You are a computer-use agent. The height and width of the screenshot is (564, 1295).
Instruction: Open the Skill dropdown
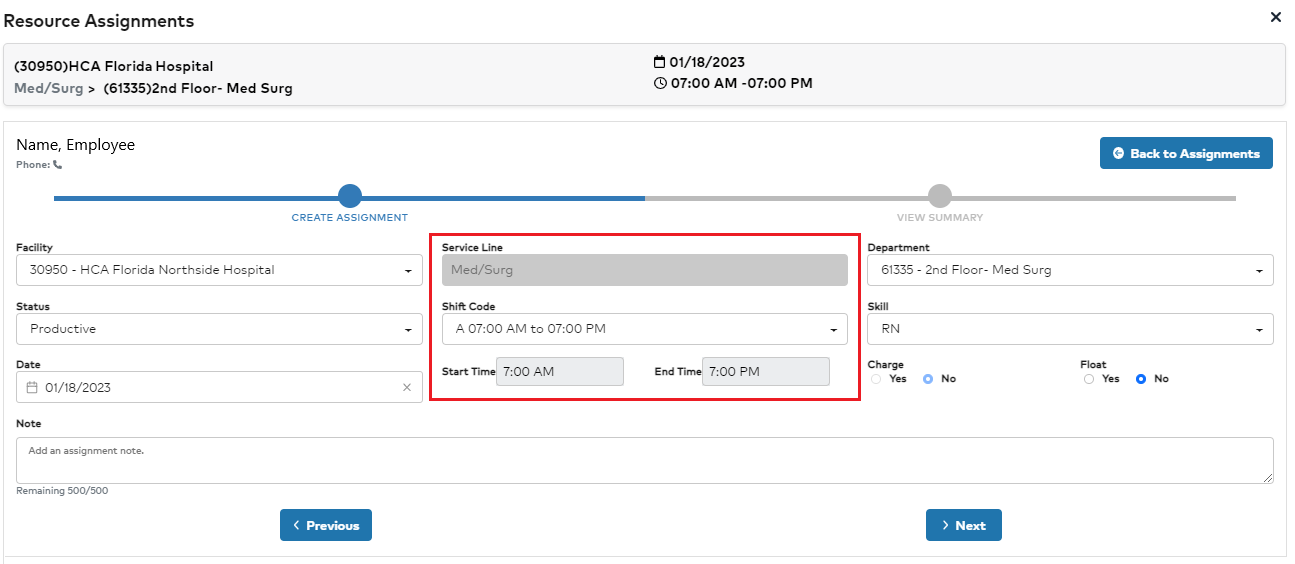[x=1069, y=329]
